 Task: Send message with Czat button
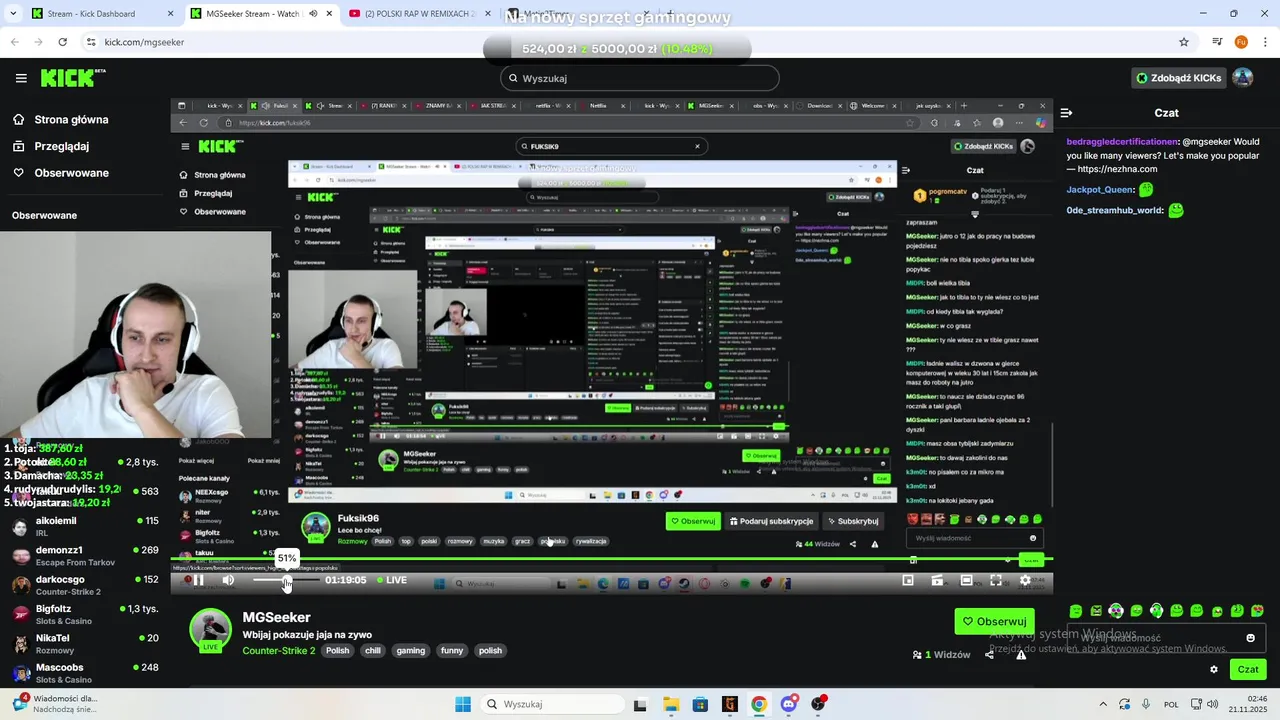1248,670
